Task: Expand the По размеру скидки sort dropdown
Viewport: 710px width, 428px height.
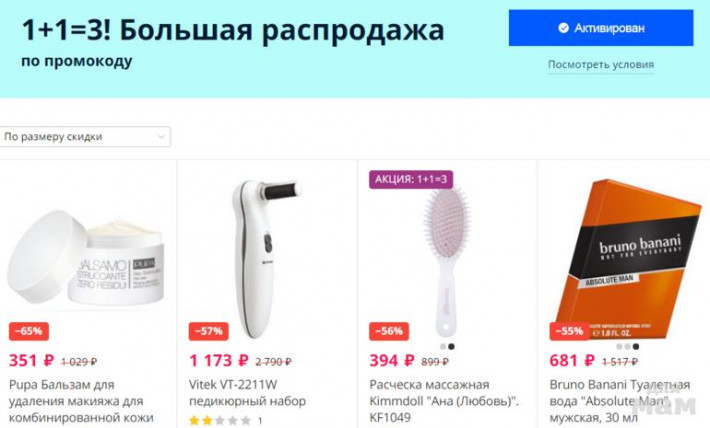Action: click(x=85, y=136)
